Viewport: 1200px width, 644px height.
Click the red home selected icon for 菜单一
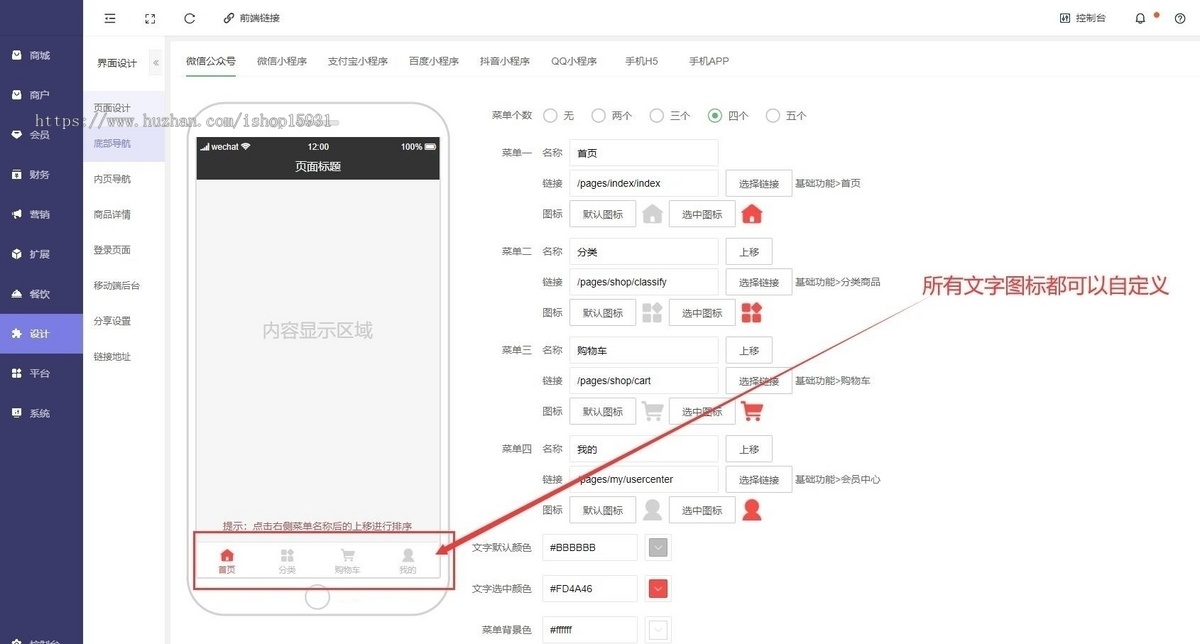tap(752, 214)
